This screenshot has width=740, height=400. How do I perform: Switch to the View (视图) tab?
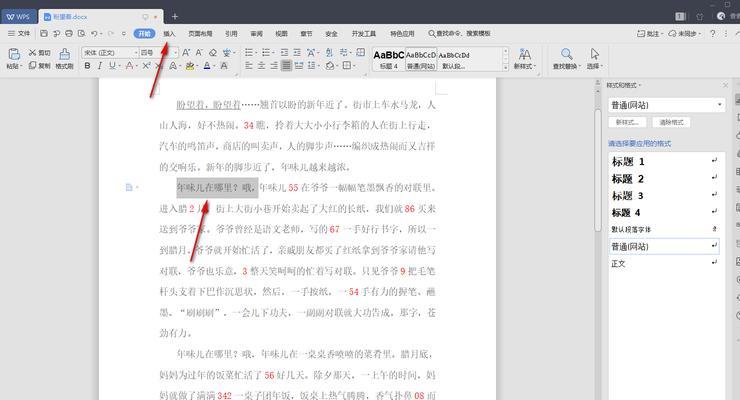click(281, 33)
